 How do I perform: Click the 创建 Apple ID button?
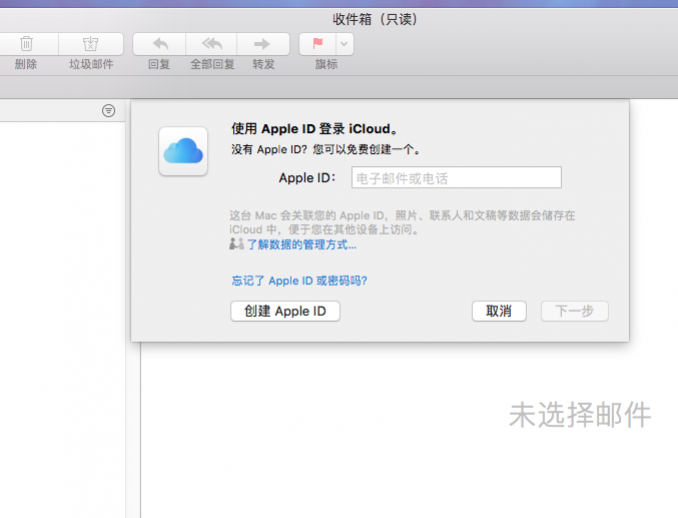tap(285, 311)
